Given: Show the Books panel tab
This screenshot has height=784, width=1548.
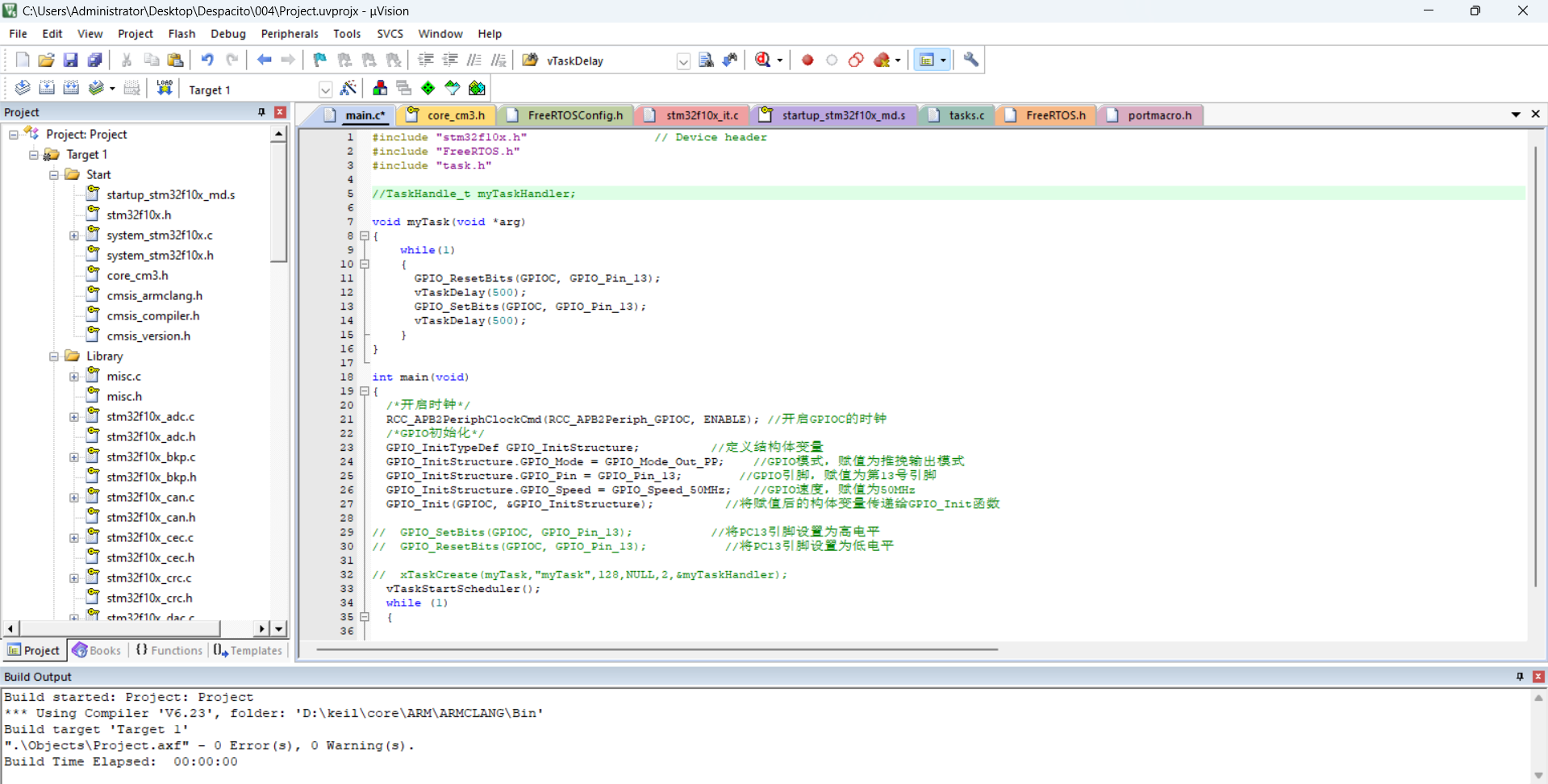Looking at the screenshot, I should (97, 651).
